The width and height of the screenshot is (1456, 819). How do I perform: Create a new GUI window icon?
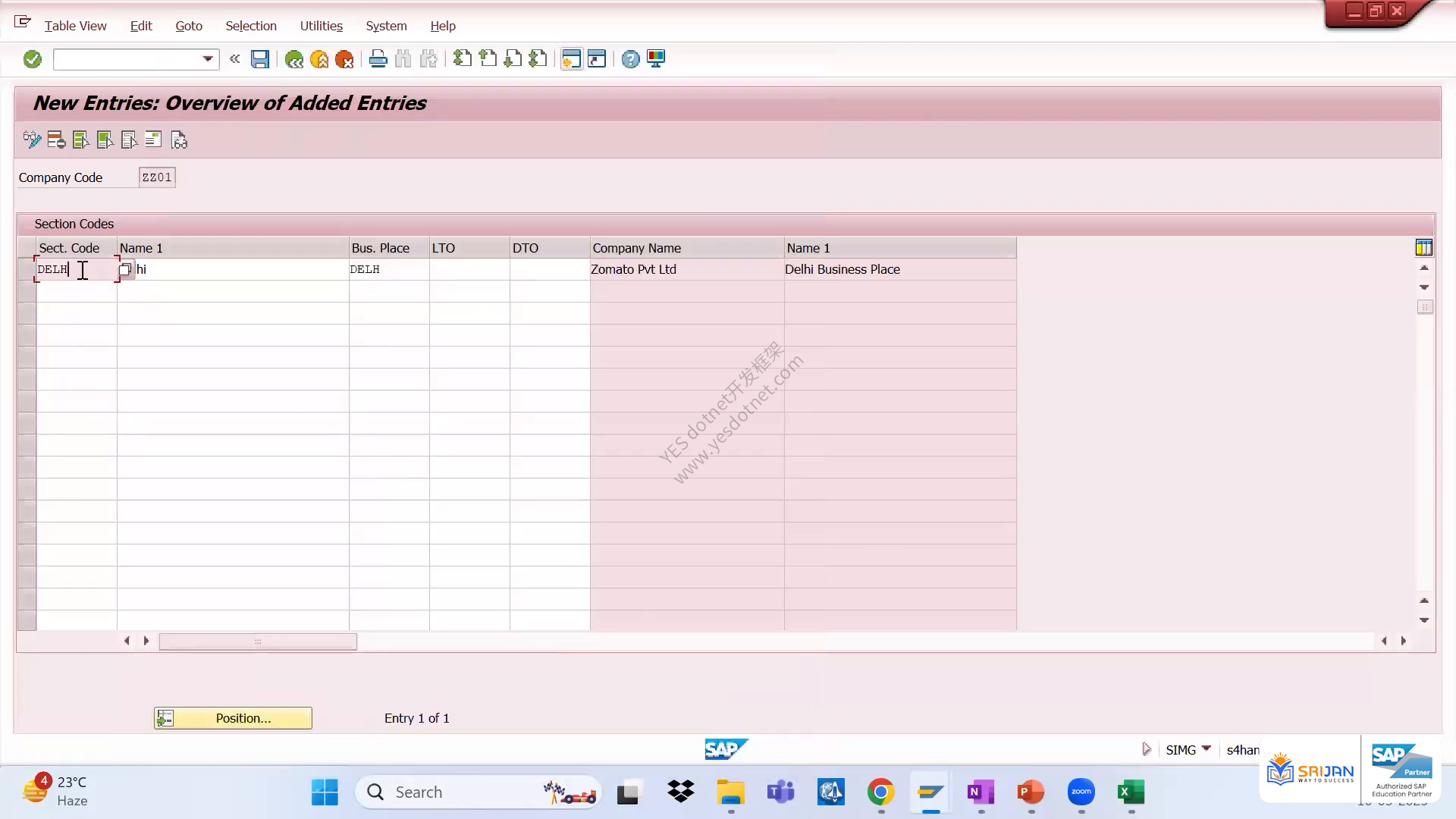tap(572, 59)
